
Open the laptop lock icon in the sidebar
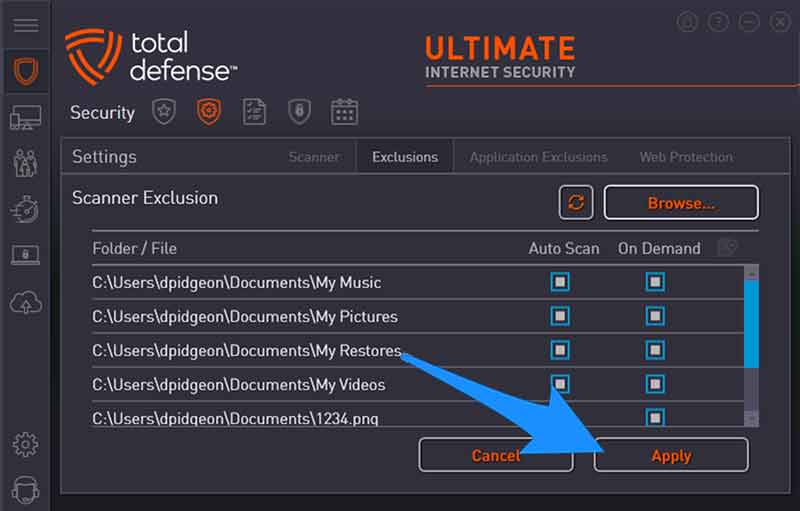pyautogui.click(x=25, y=254)
